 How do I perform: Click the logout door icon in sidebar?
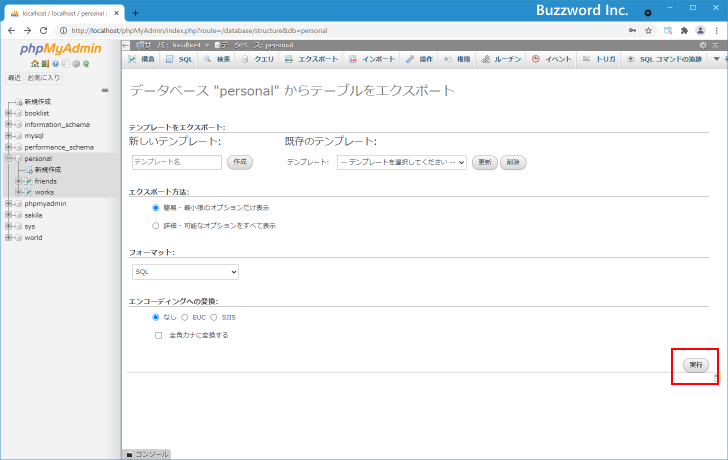pyautogui.click(x=45, y=64)
